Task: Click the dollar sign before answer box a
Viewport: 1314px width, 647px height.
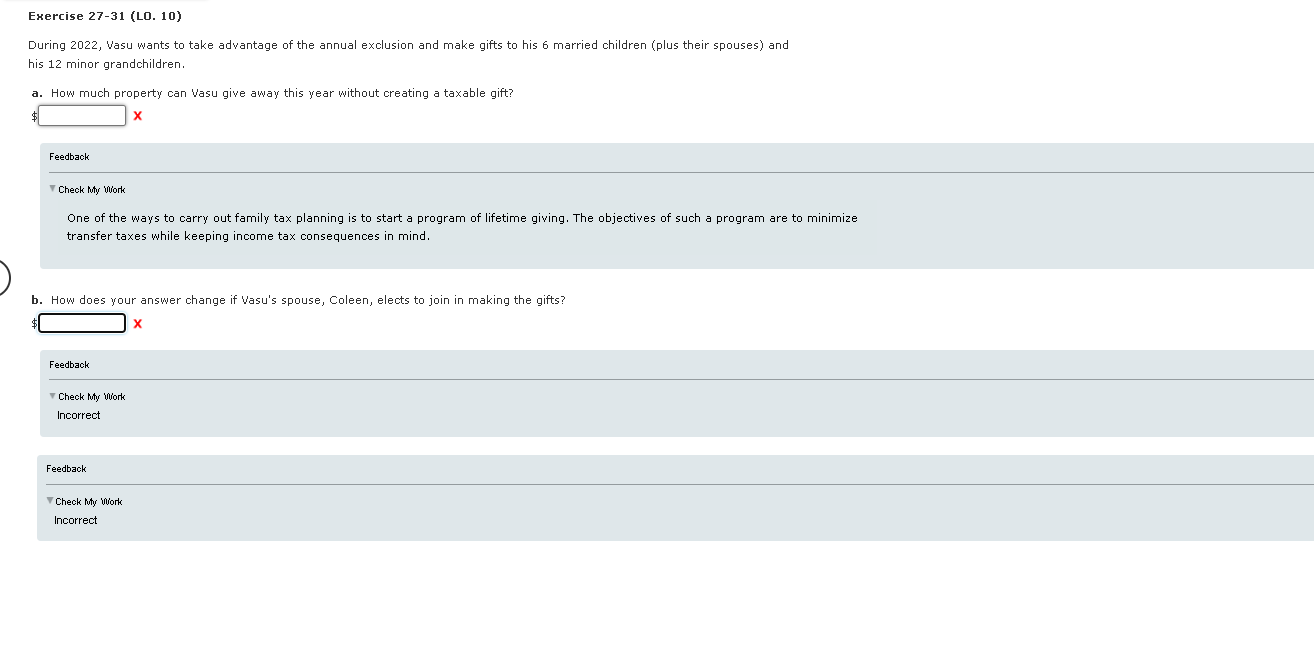Action: pos(32,116)
